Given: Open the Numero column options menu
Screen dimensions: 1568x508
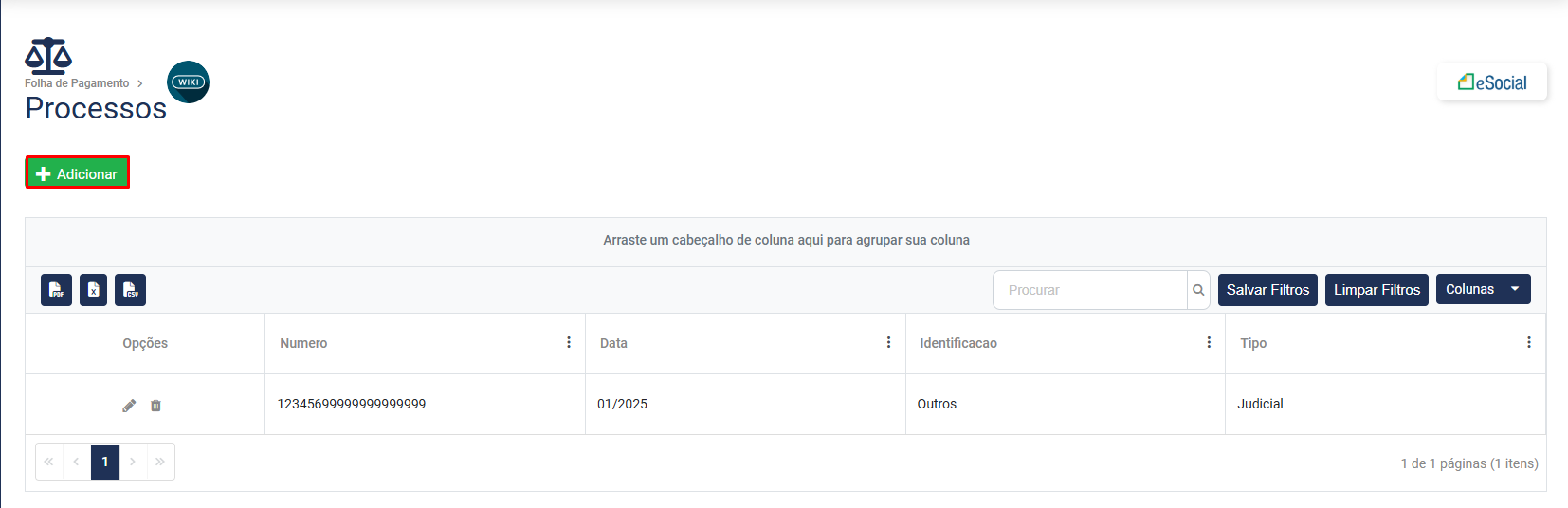Looking at the screenshot, I should [569, 342].
